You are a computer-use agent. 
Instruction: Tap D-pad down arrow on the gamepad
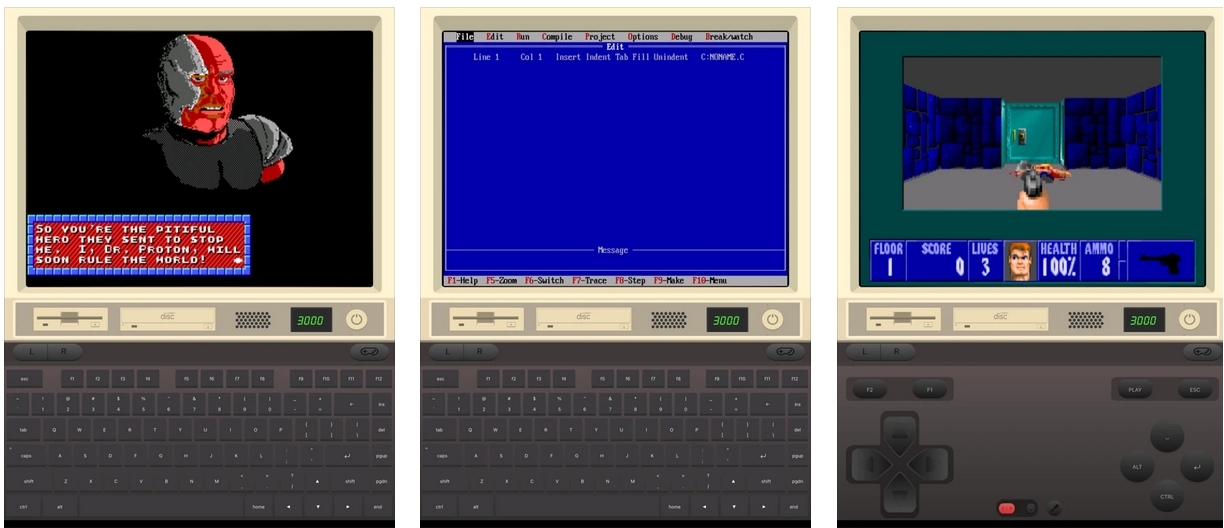point(899,493)
